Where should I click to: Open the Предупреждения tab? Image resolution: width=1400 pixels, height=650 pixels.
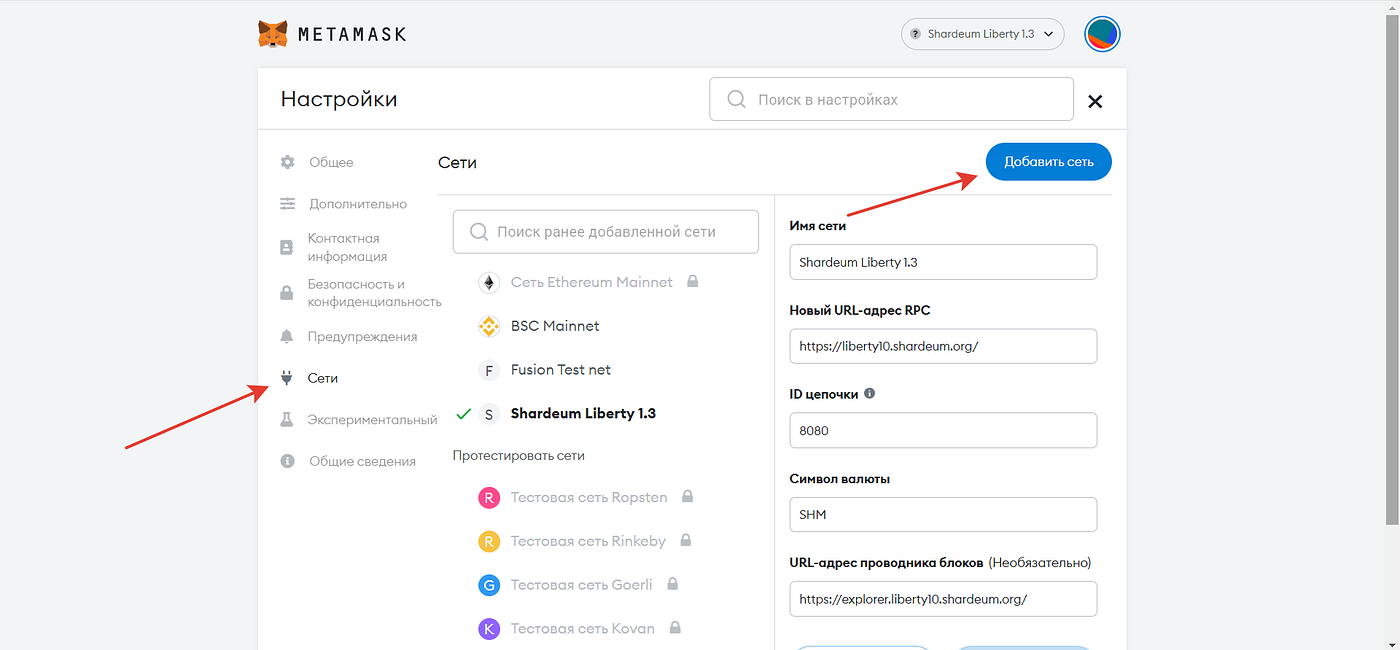363,337
